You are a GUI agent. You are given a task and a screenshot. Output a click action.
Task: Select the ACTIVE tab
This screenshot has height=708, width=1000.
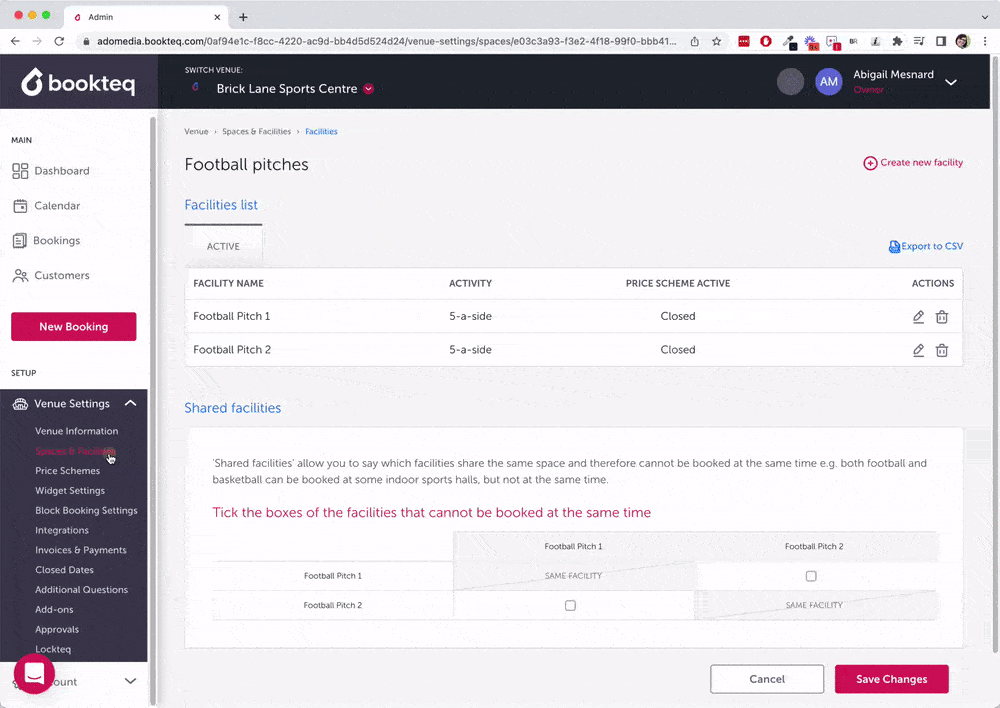click(223, 246)
